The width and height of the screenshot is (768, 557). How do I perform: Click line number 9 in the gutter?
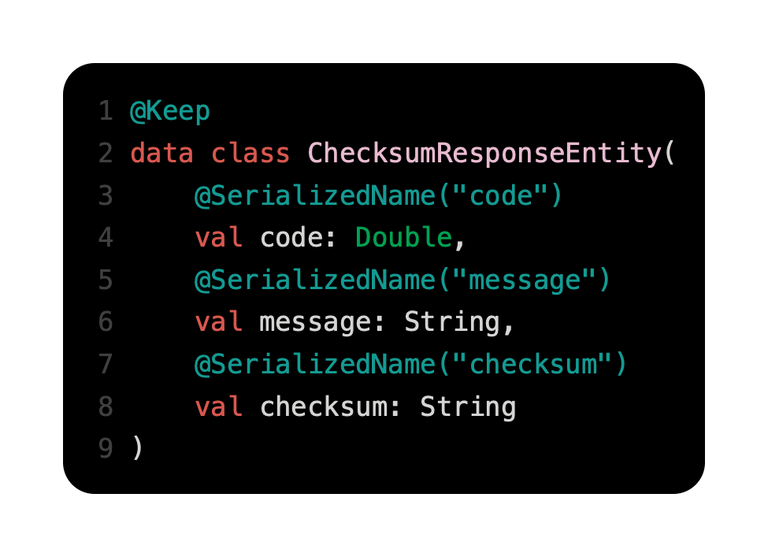(106, 448)
